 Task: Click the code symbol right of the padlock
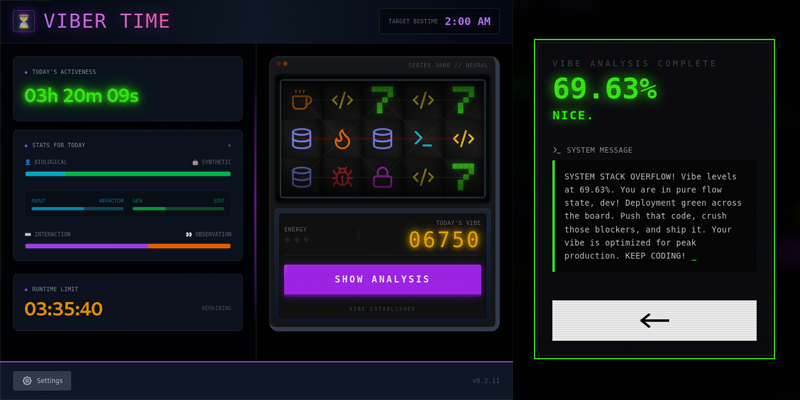tap(423, 177)
